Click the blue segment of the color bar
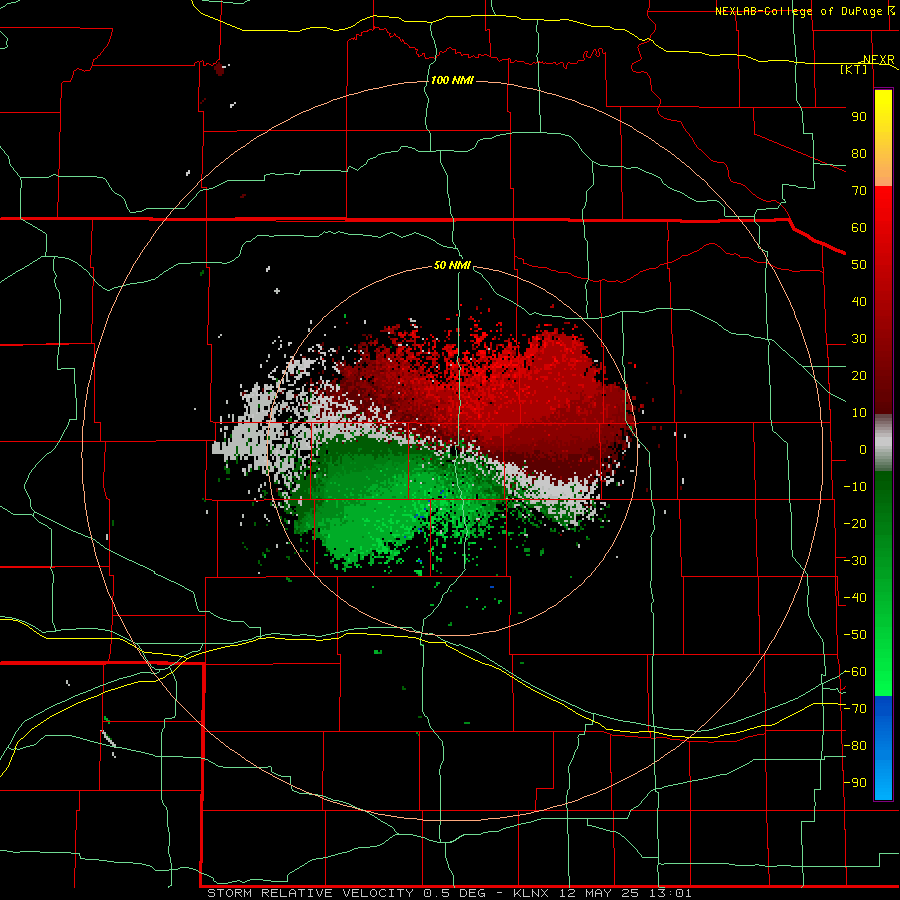The width and height of the screenshot is (900, 900). pos(883,748)
